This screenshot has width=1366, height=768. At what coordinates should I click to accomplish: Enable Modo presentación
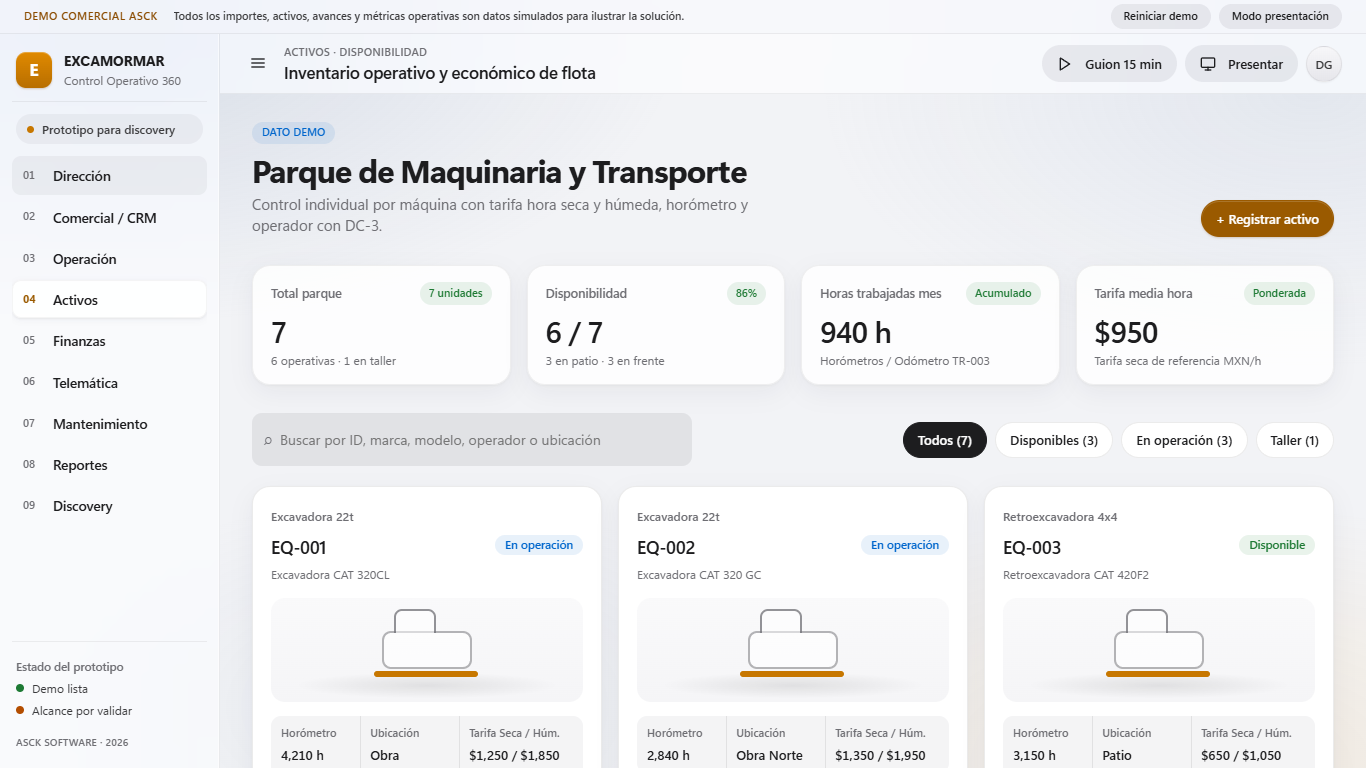click(1280, 16)
